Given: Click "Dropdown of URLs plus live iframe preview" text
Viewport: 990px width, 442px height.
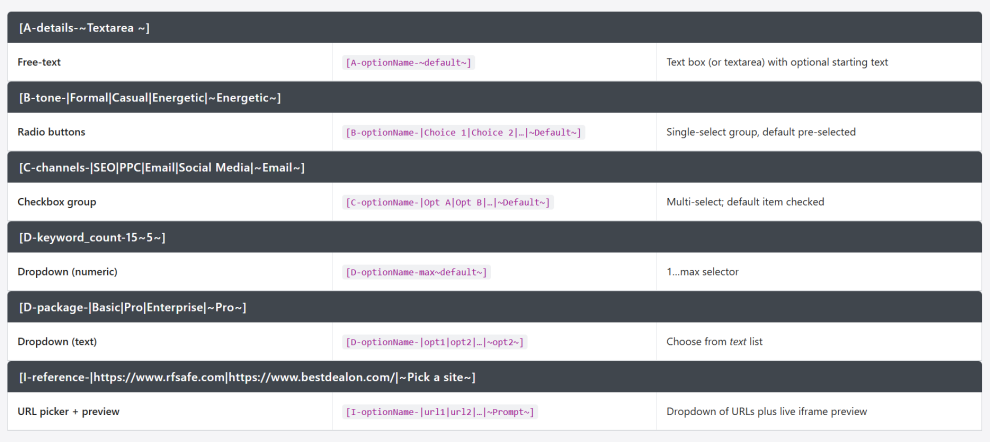Looking at the screenshot, I should (766, 412).
